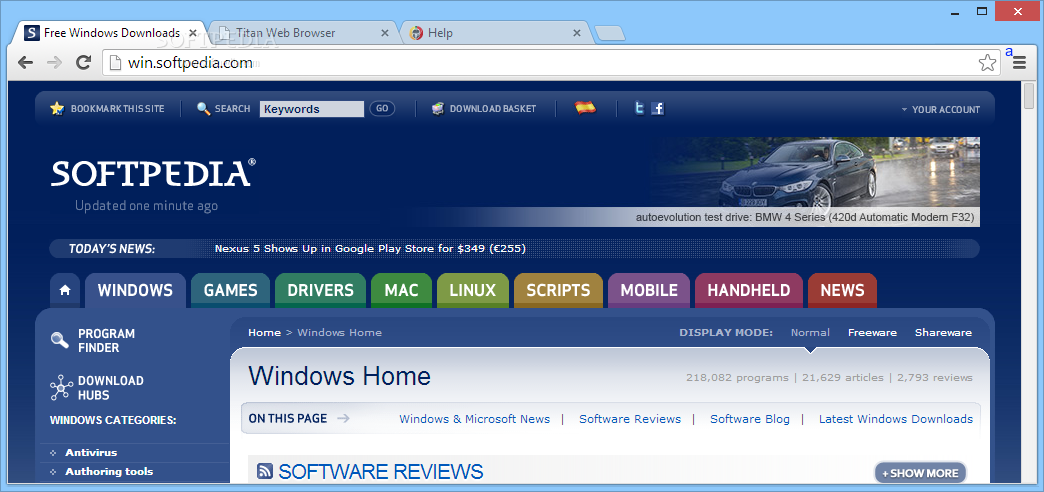Click the yellow star Bookmark This Site icon
This screenshot has height=492, width=1044.
(x=57, y=109)
